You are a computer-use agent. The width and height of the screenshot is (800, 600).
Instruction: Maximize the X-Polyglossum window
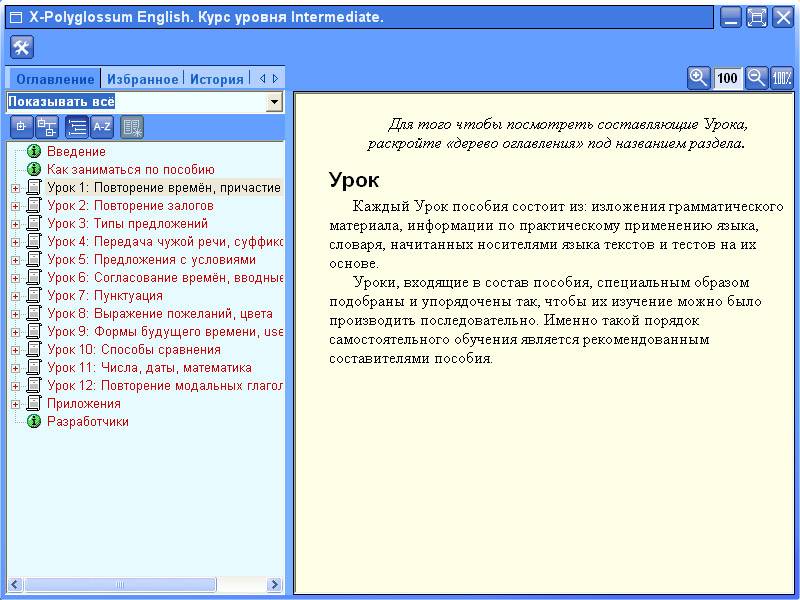tap(757, 17)
